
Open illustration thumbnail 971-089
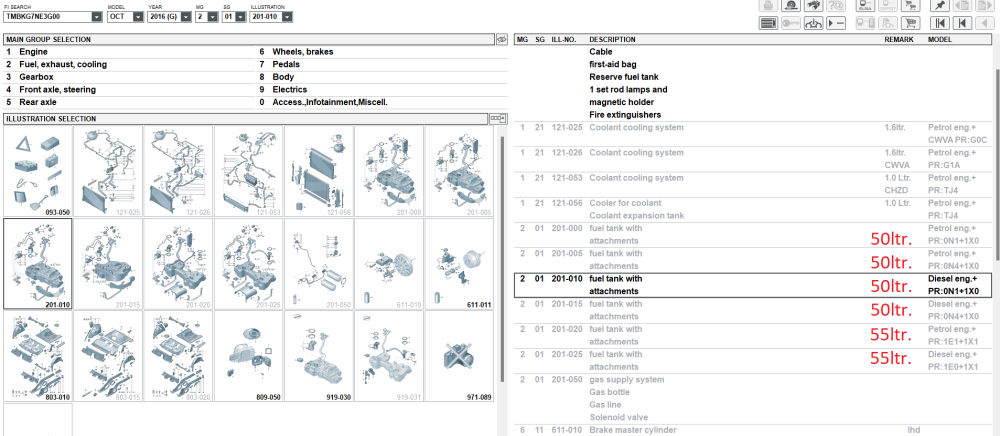point(459,356)
